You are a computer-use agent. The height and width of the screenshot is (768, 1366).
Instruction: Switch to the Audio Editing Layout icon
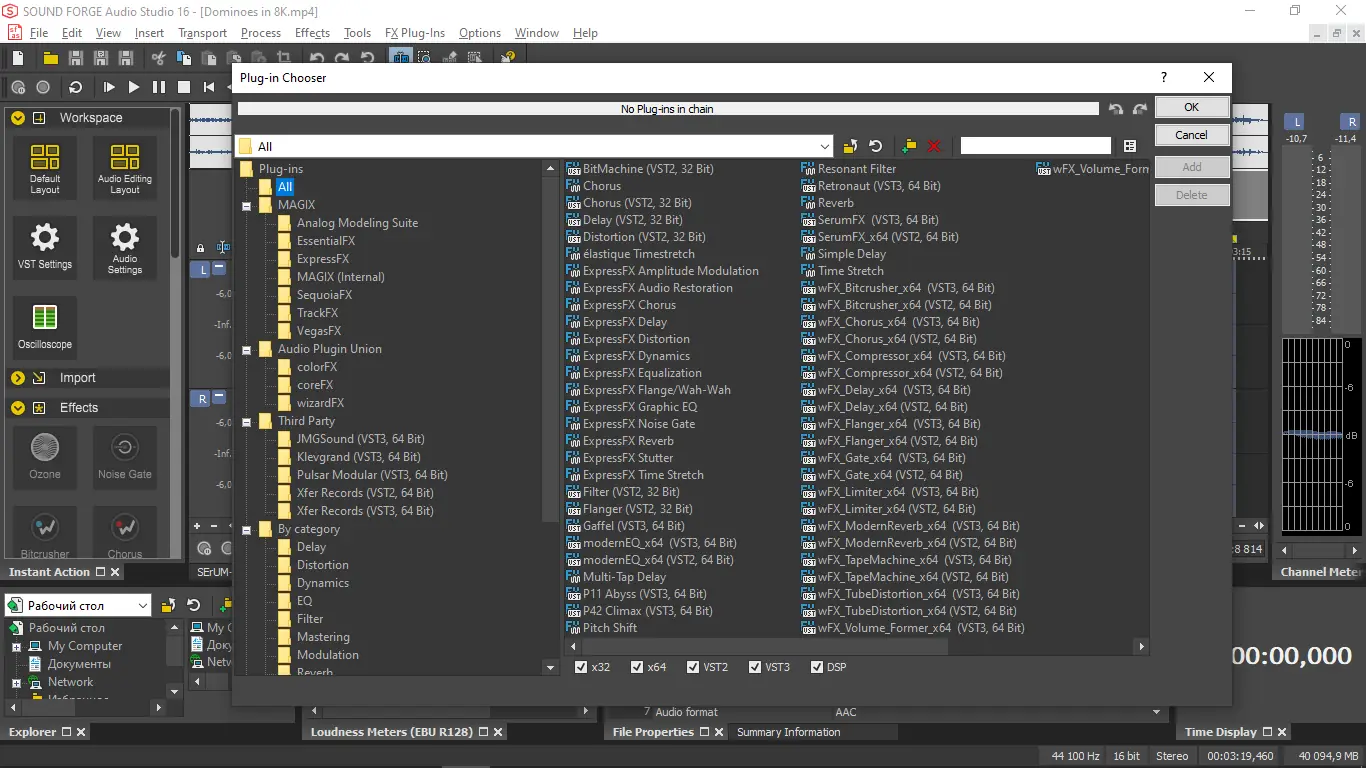tap(125, 168)
